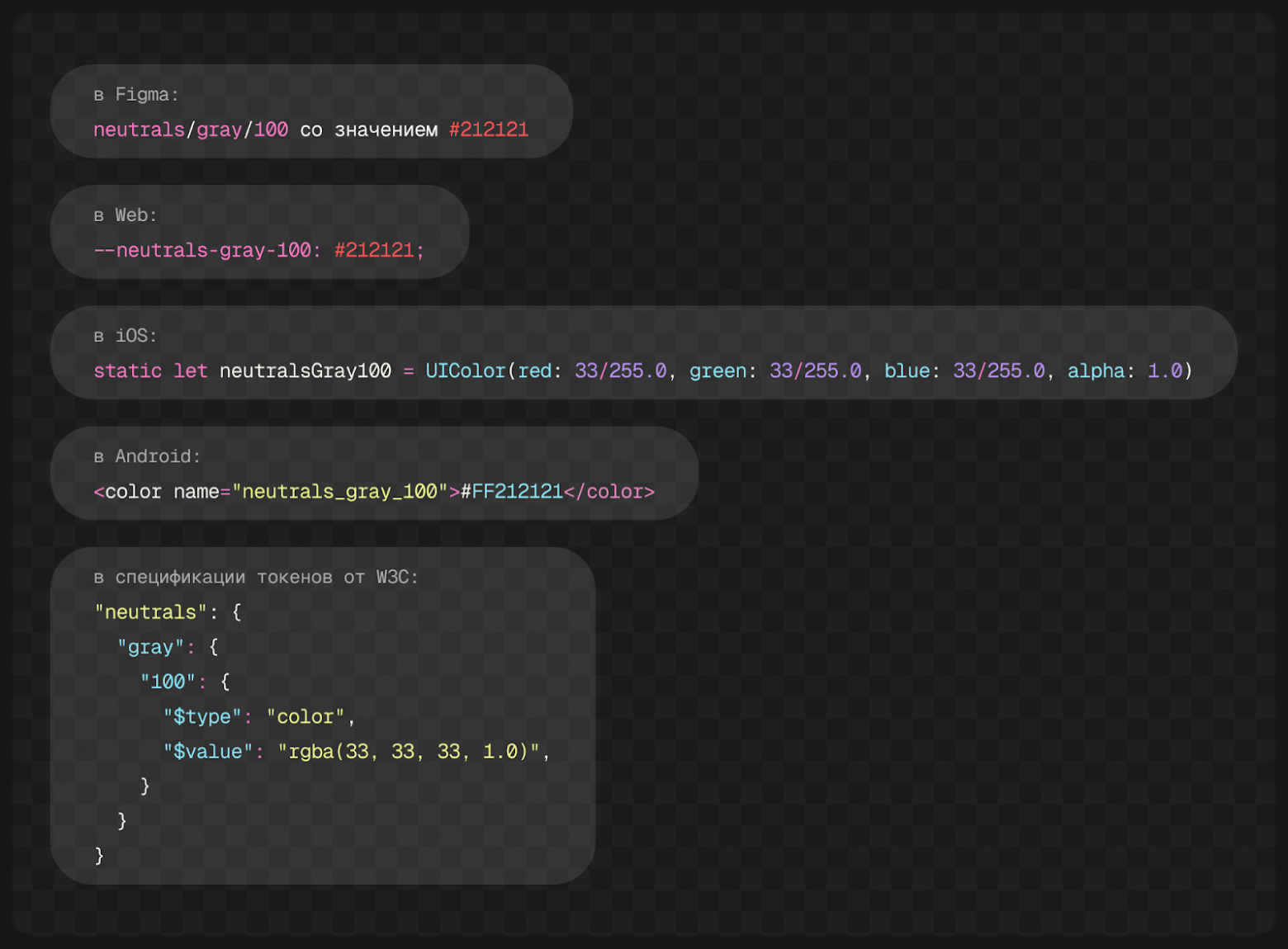Click the "в Web:" comment label
The image size is (1288, 949).
pyautogui.click(x=125, y=215)
